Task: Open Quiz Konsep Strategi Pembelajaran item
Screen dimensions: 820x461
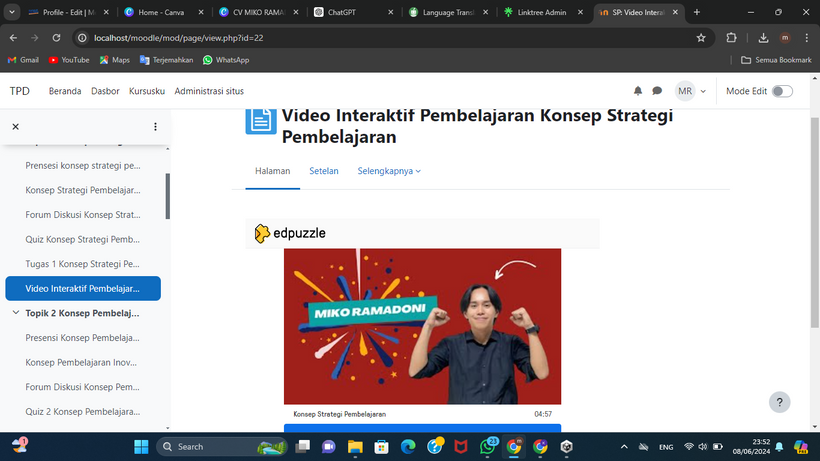Action: coord(83,239)
